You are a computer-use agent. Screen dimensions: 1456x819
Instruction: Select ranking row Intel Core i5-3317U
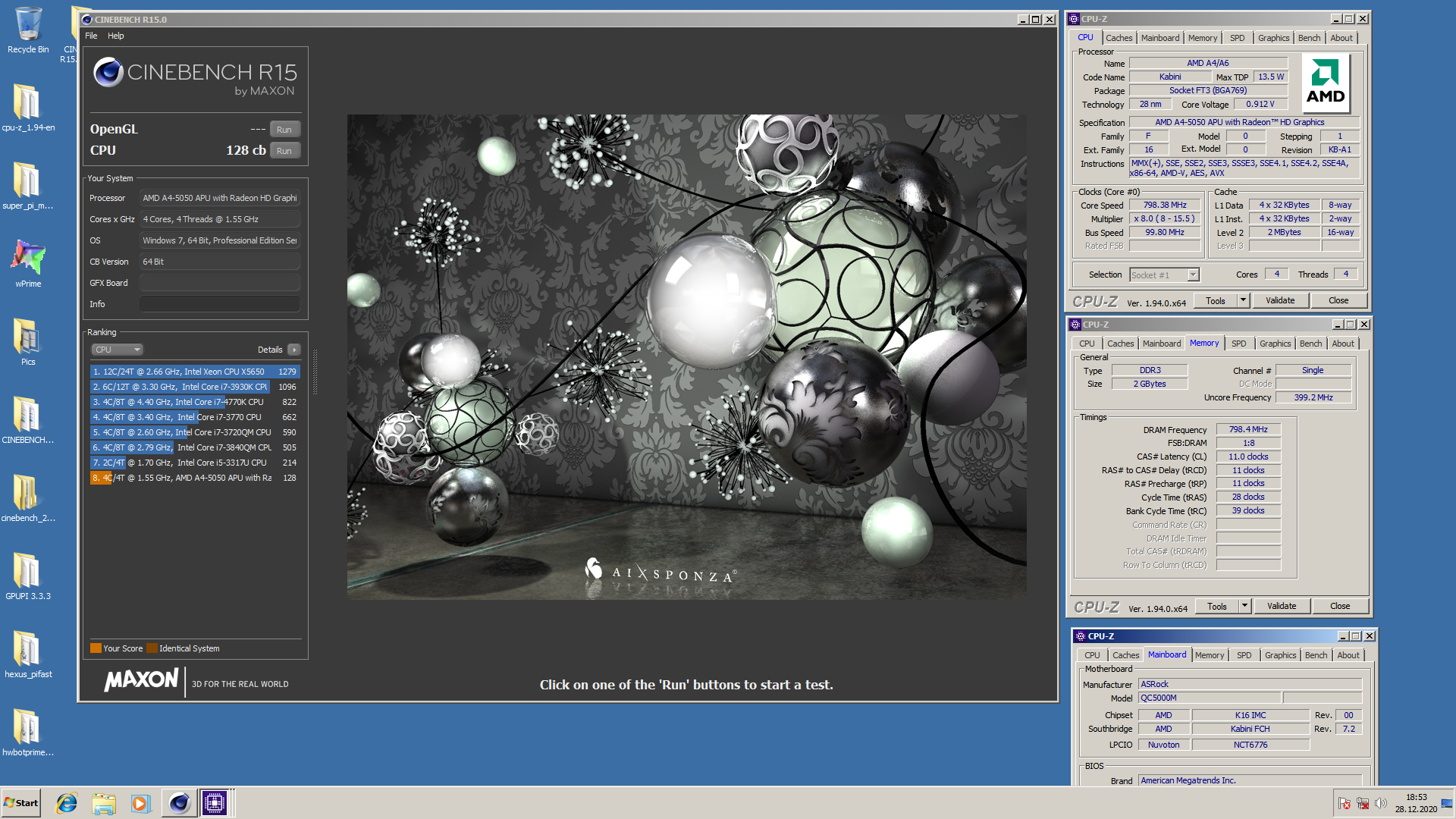click(x=195, y=463)
